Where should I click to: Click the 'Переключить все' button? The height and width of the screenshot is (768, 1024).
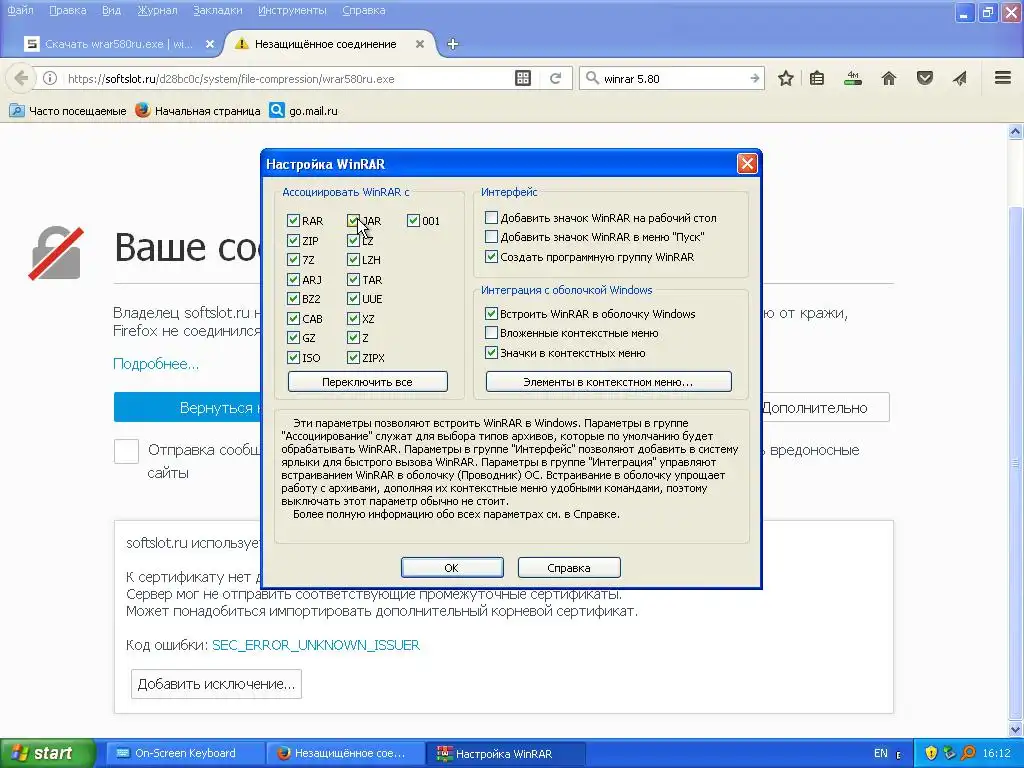coord(368,382)
